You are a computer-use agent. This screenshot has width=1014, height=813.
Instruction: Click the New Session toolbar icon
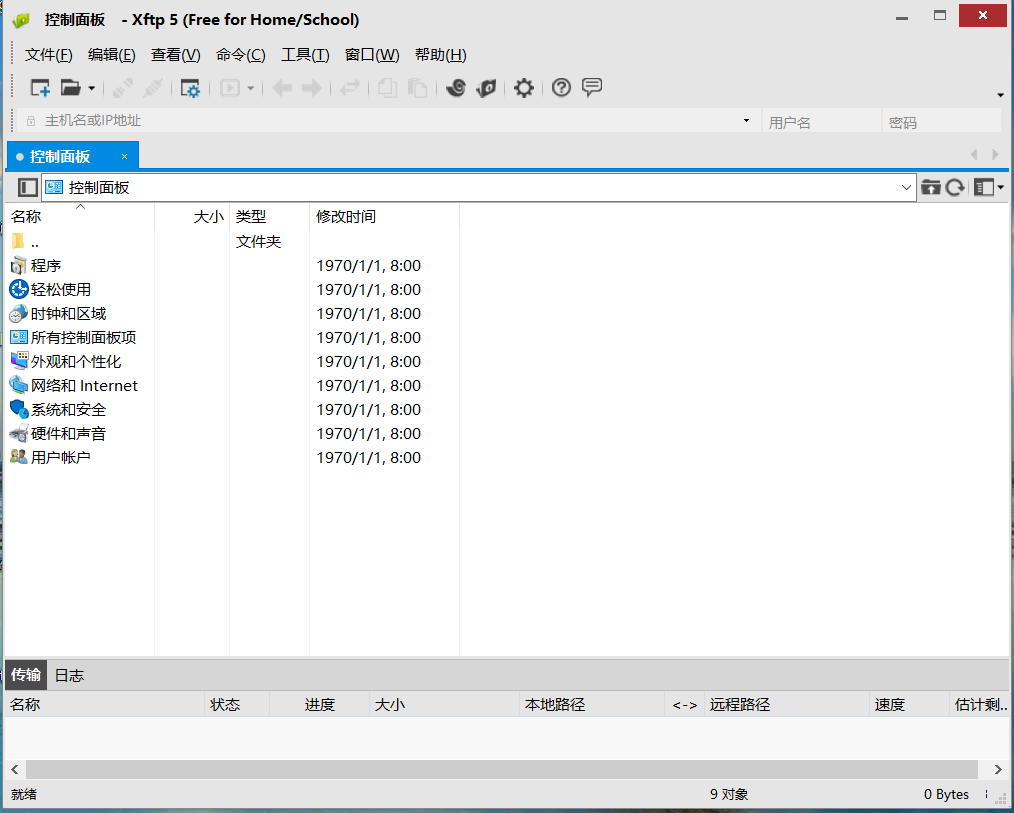pyautogui.click(x=40, y=87)
